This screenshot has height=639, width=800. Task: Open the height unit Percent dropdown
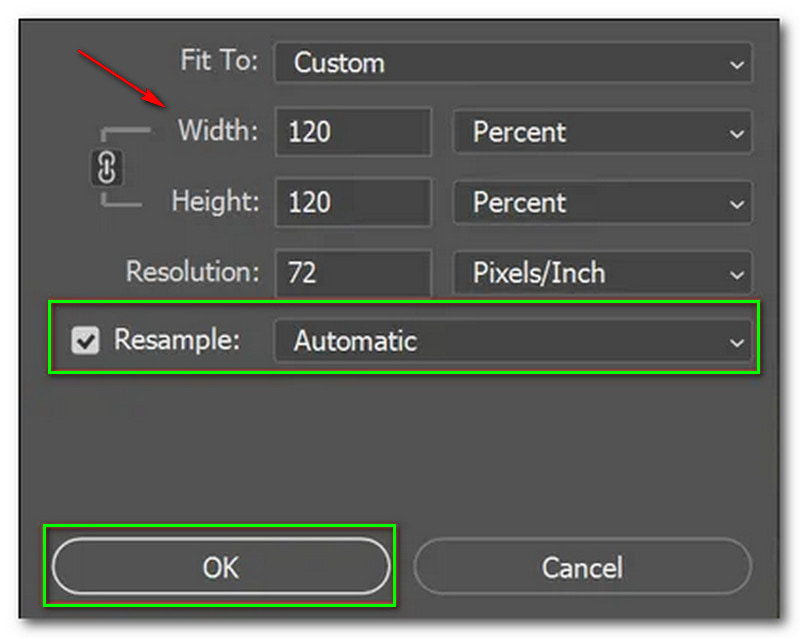click(x=600, y=203)
